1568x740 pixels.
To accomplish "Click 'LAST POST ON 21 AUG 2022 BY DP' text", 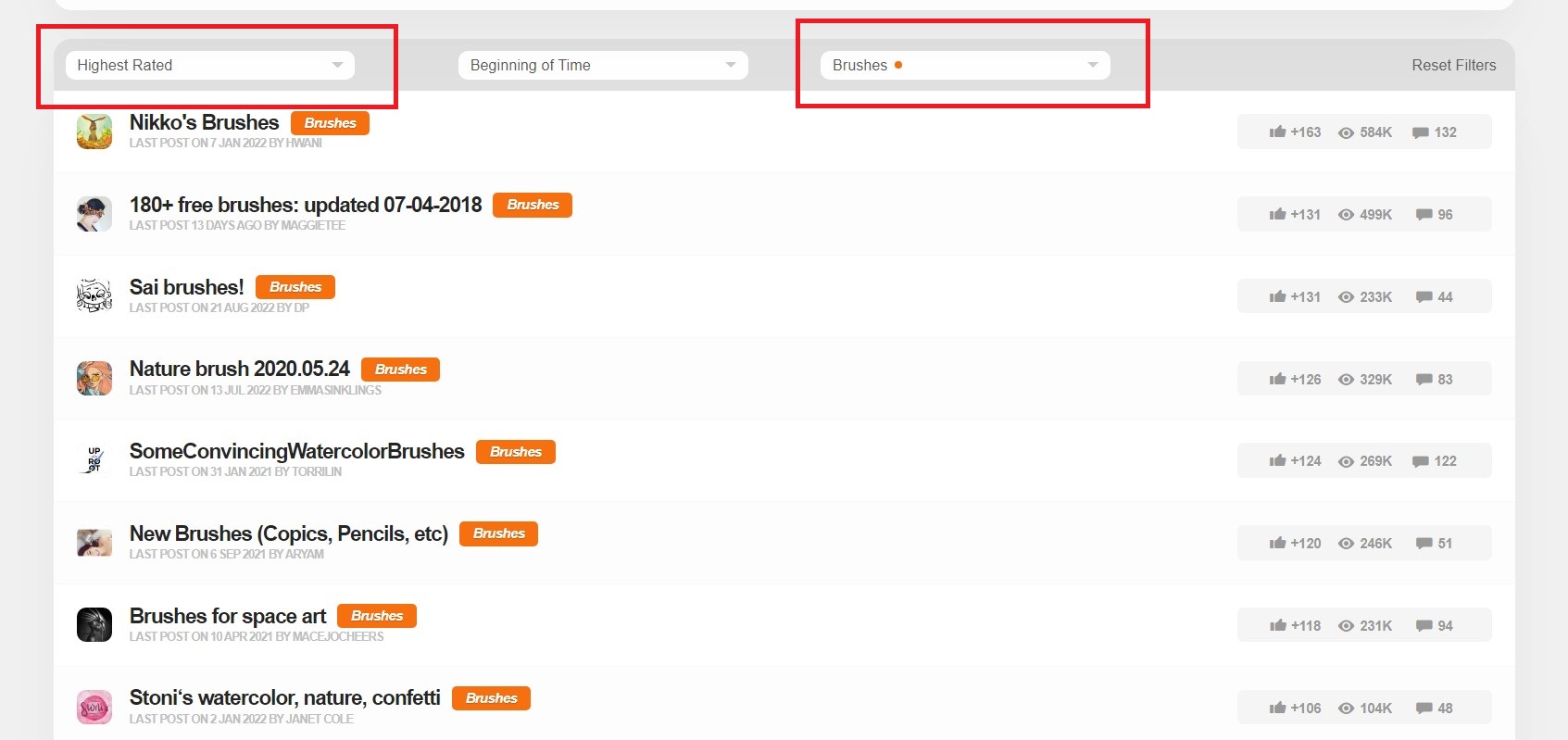I will pos(220,307).
